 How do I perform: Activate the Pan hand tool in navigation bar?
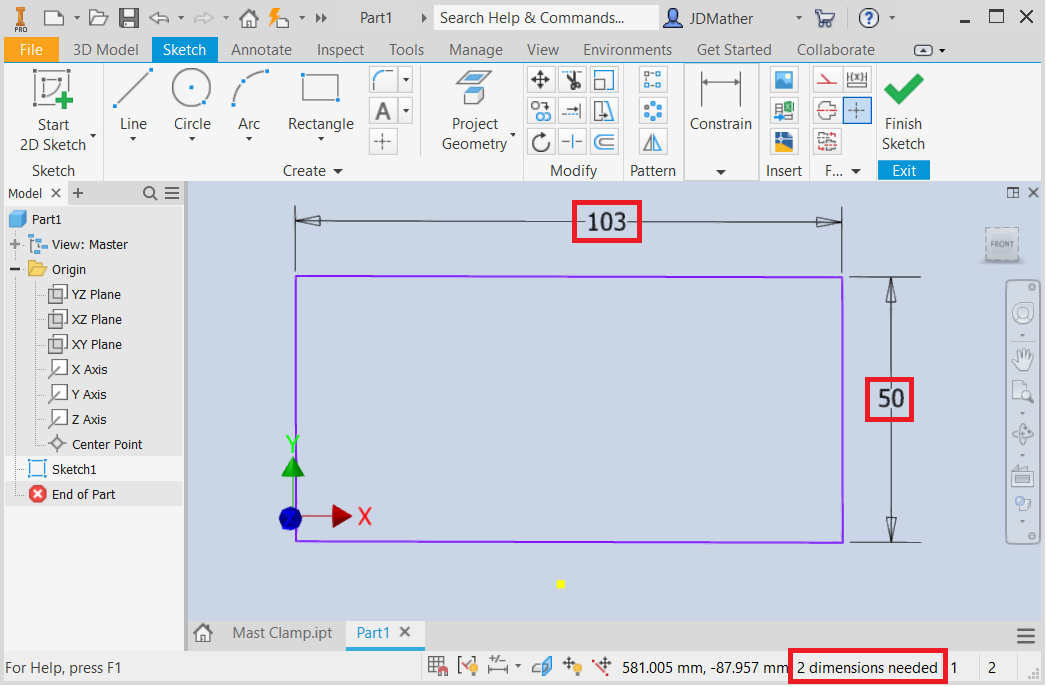pyautogui.click(x=1022, y=359)
